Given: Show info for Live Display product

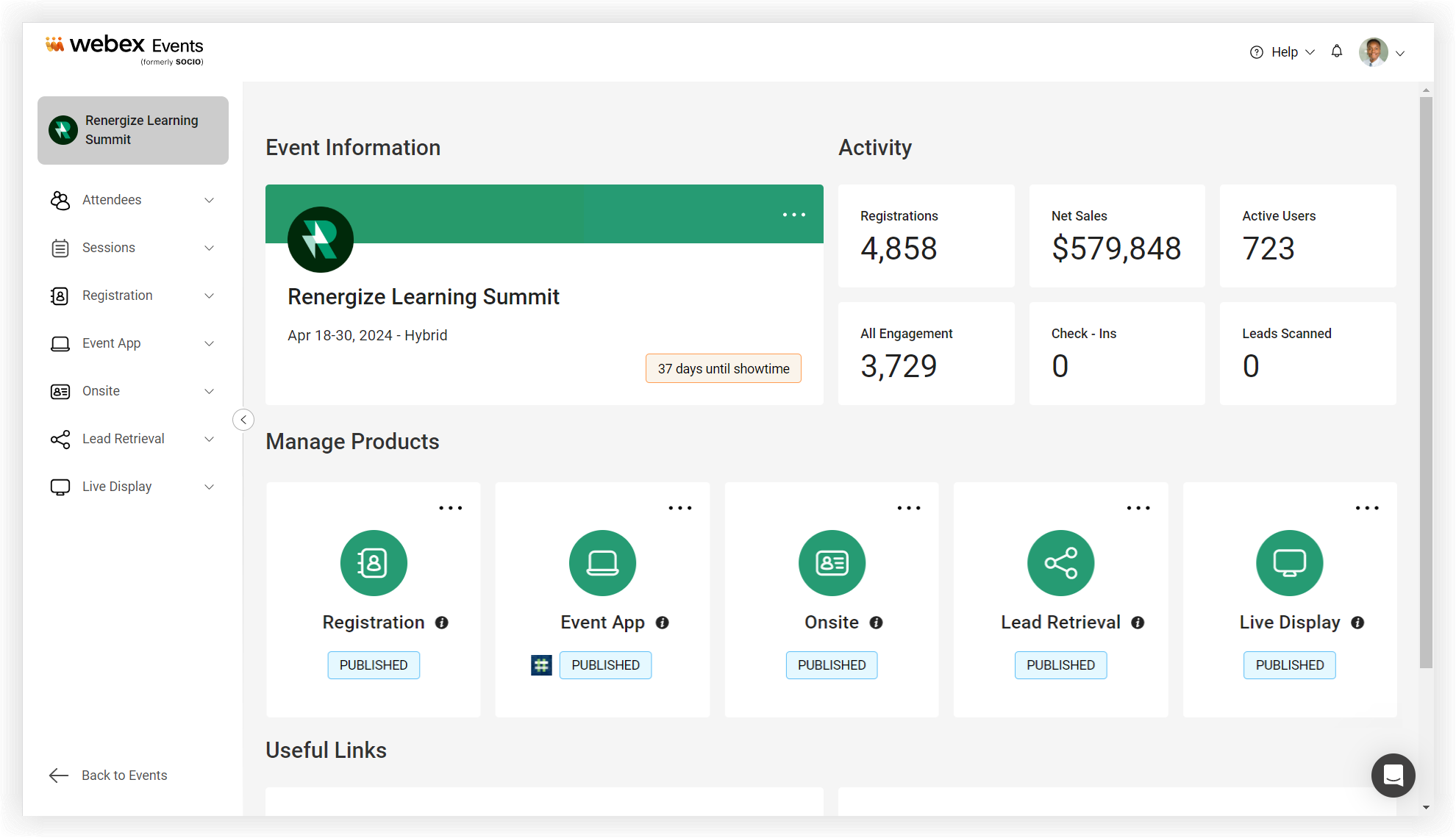Looking at the screenshot, I should [x=1358, y=623].
